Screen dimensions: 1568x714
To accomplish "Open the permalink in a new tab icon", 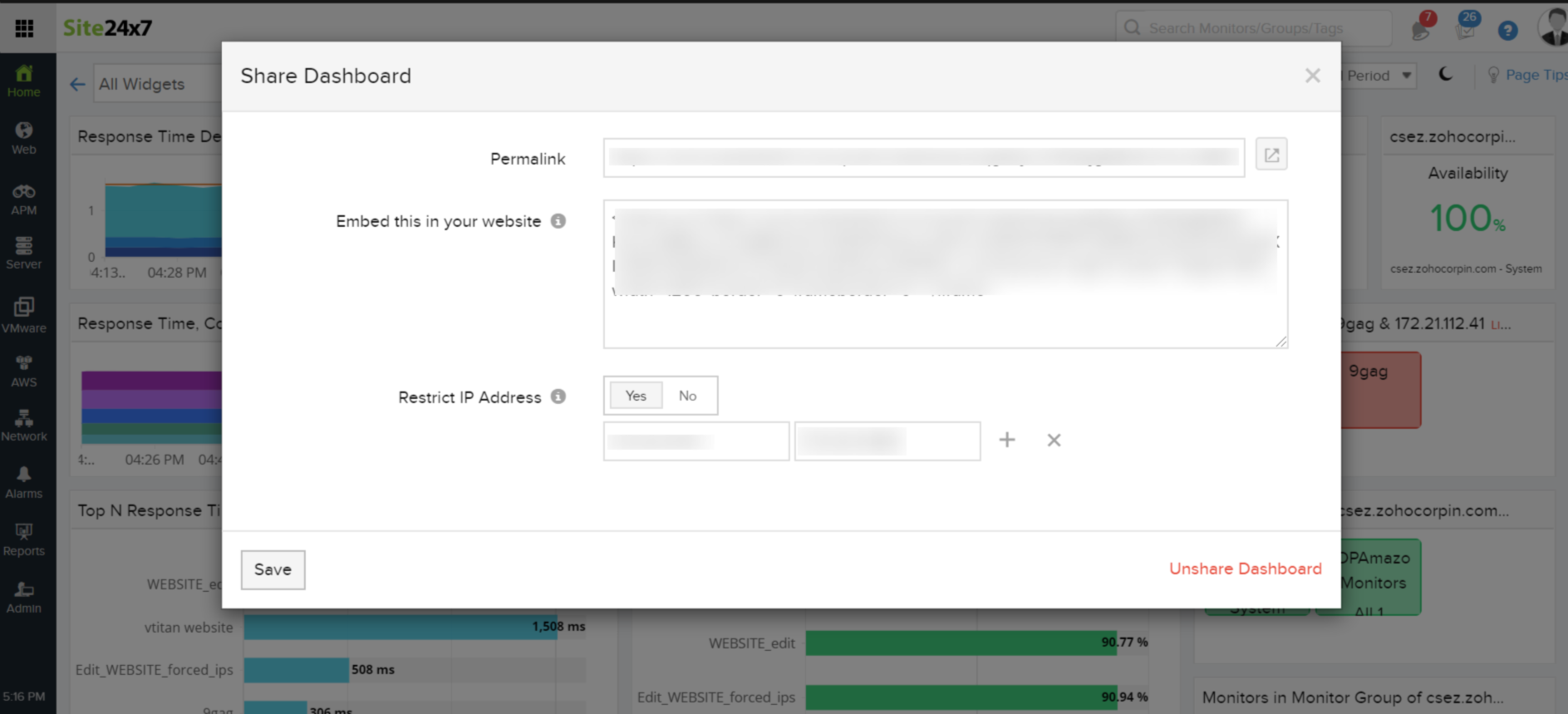I will pos(1271,155).
